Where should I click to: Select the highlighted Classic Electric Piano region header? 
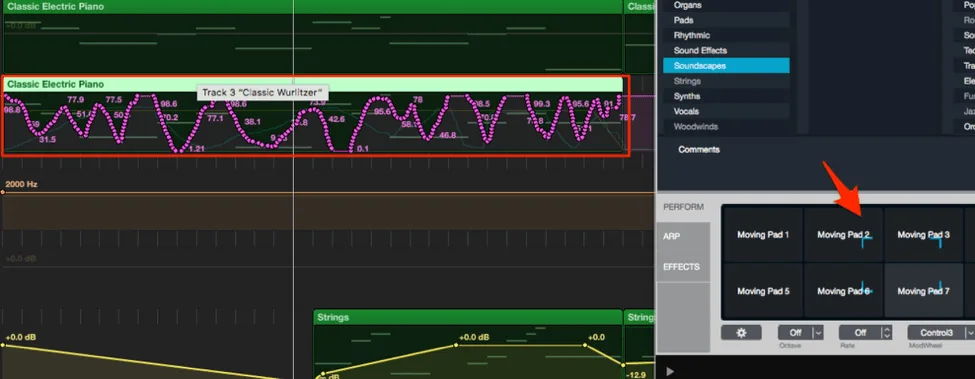click(x=313, y=84)
